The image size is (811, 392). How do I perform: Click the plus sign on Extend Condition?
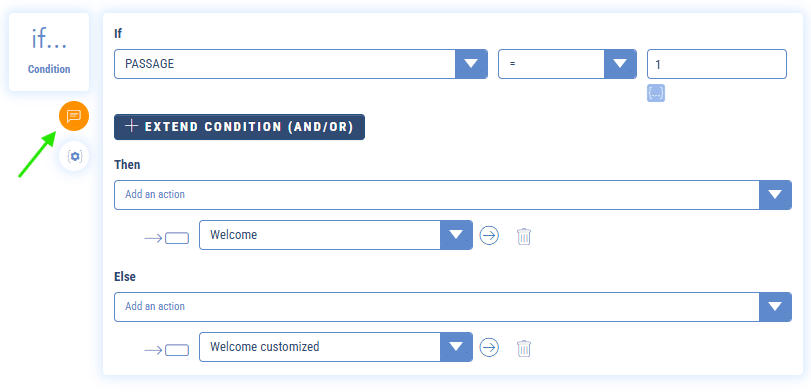pos(132,126)
